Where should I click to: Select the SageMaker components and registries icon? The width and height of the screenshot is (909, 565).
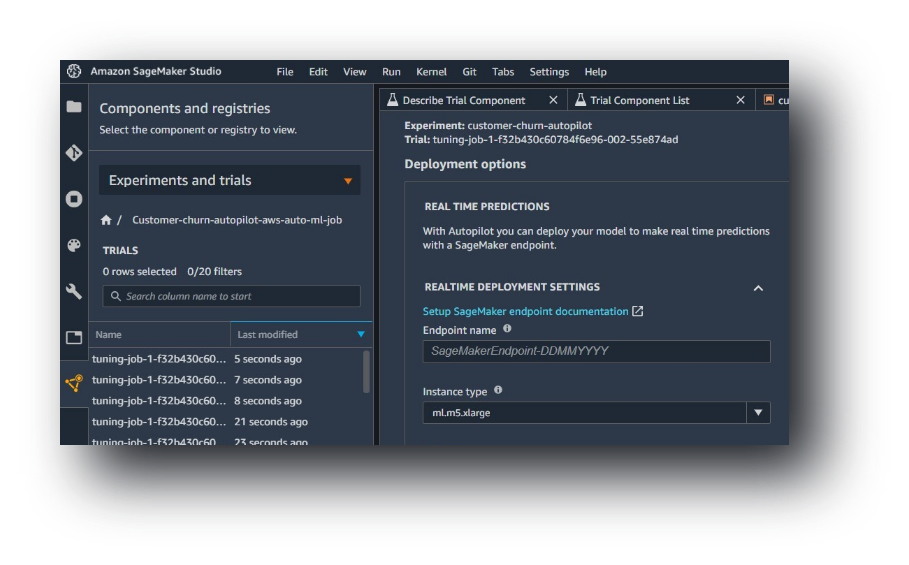coord(74,383)
